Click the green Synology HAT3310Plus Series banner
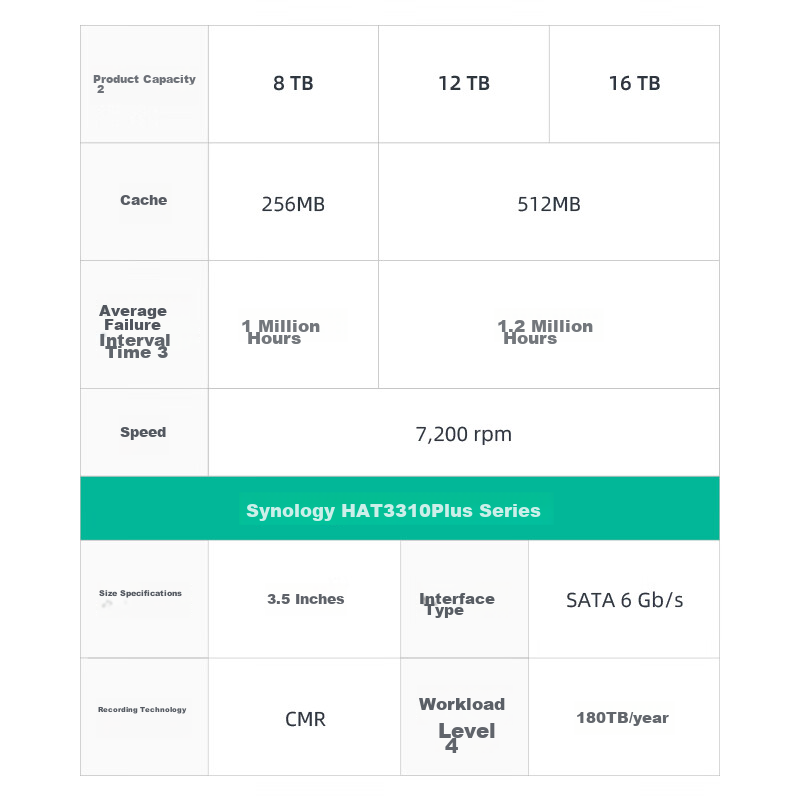800x800 pixels. point(394,510)
